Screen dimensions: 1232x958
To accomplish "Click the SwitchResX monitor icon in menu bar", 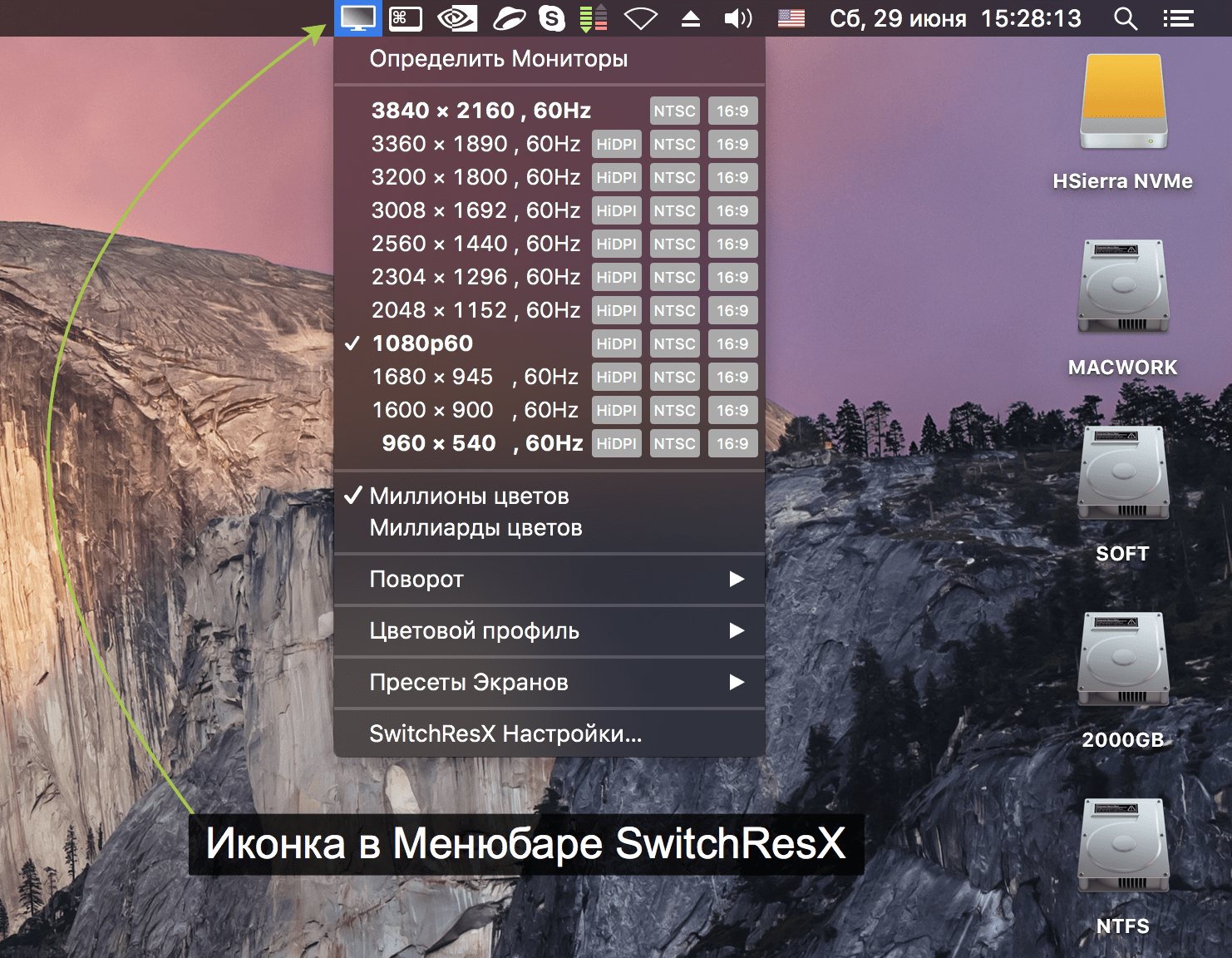I will (358, 18).
